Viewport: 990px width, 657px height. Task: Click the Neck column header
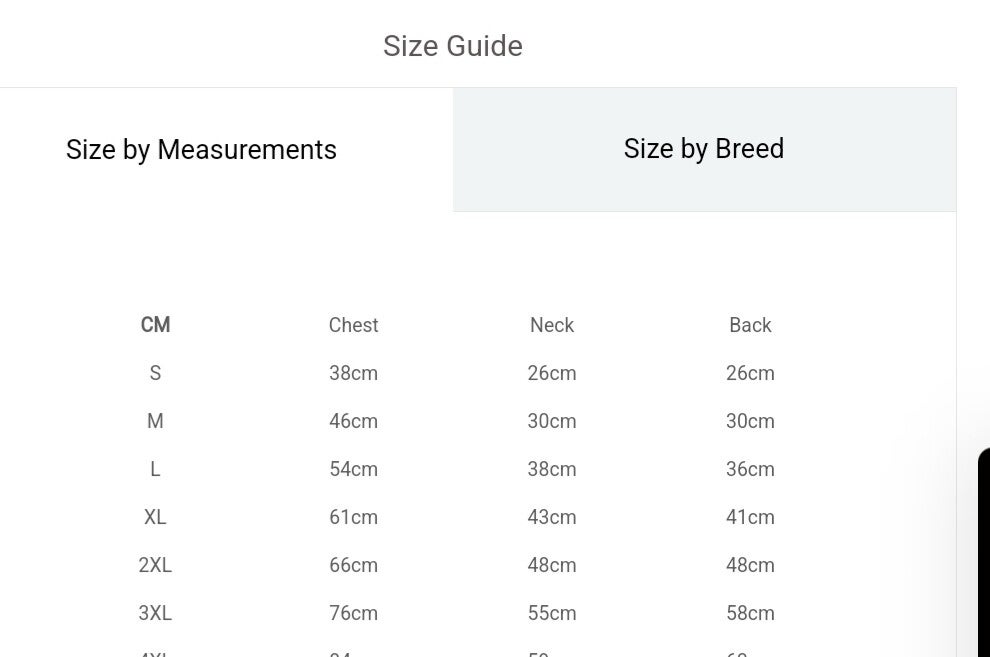552,325
